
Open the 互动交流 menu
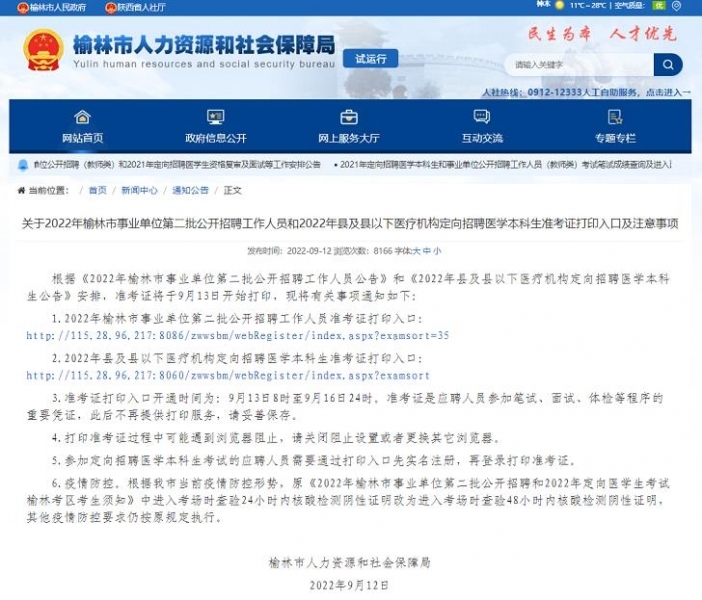click(482, 138)
